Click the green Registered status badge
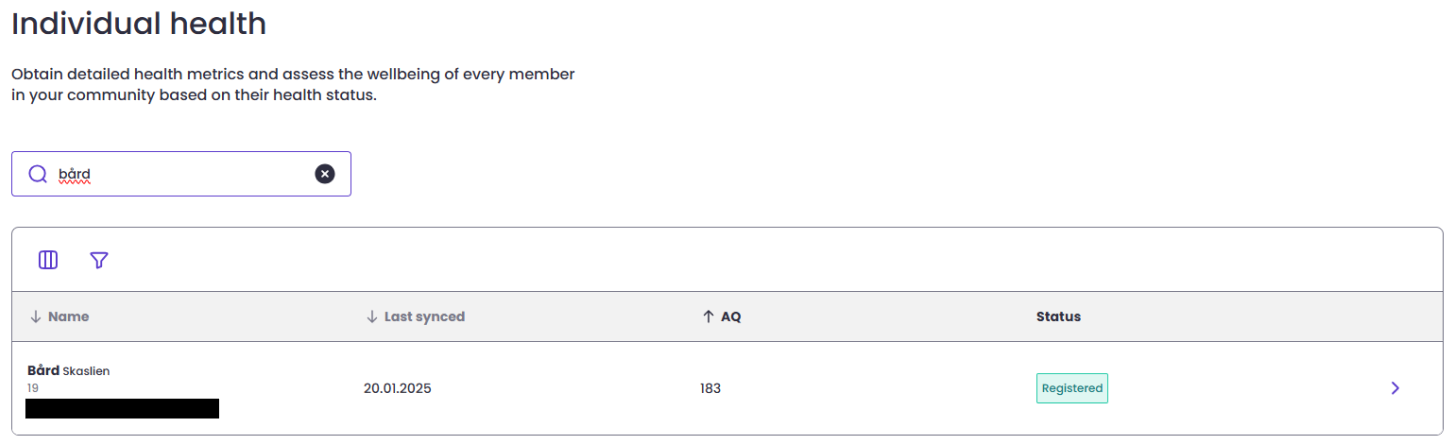This screenshot has width=1454, height=447. click(x=1072, y=388)
